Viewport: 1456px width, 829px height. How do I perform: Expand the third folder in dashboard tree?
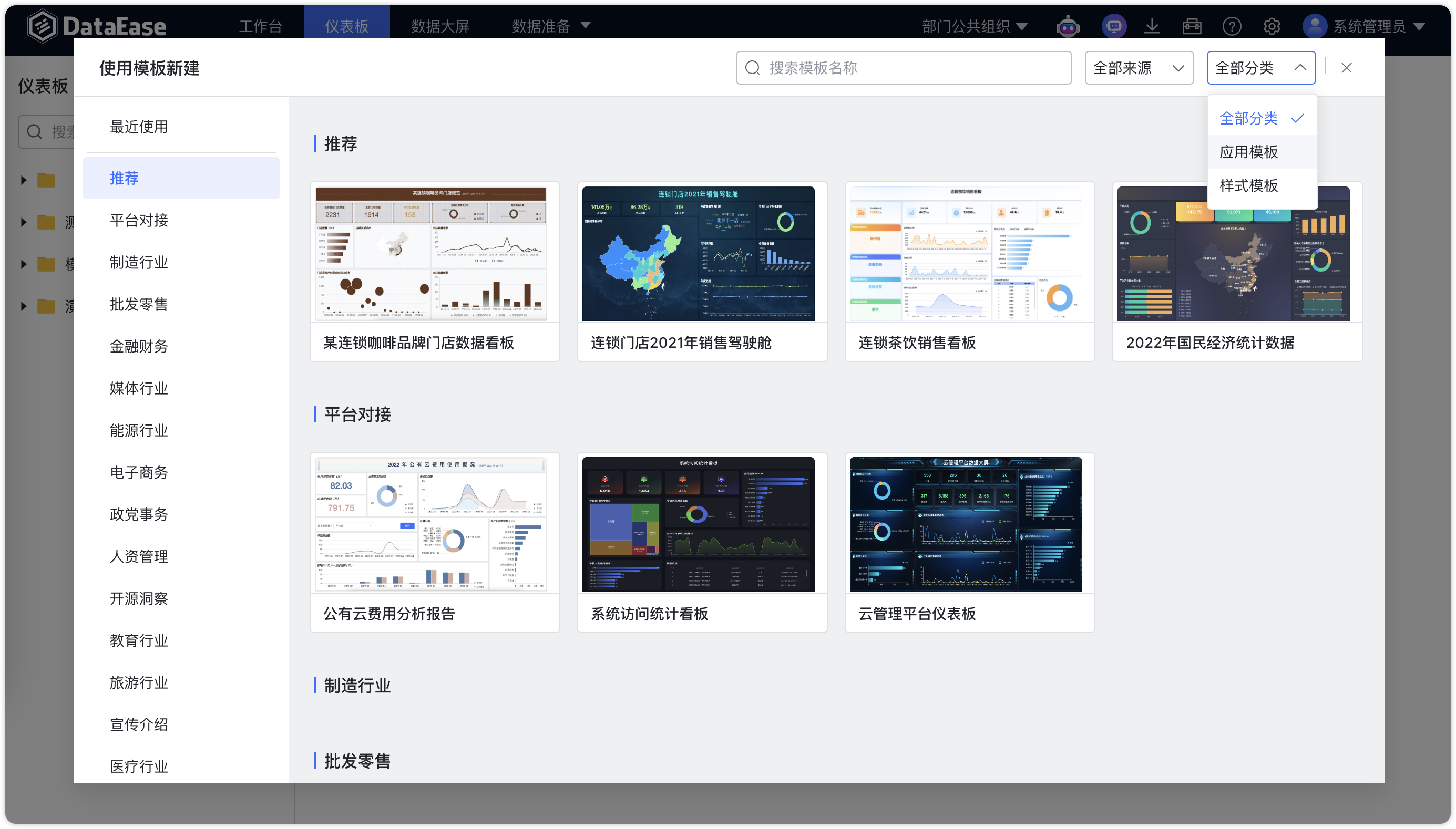click(x=23, y=264)
